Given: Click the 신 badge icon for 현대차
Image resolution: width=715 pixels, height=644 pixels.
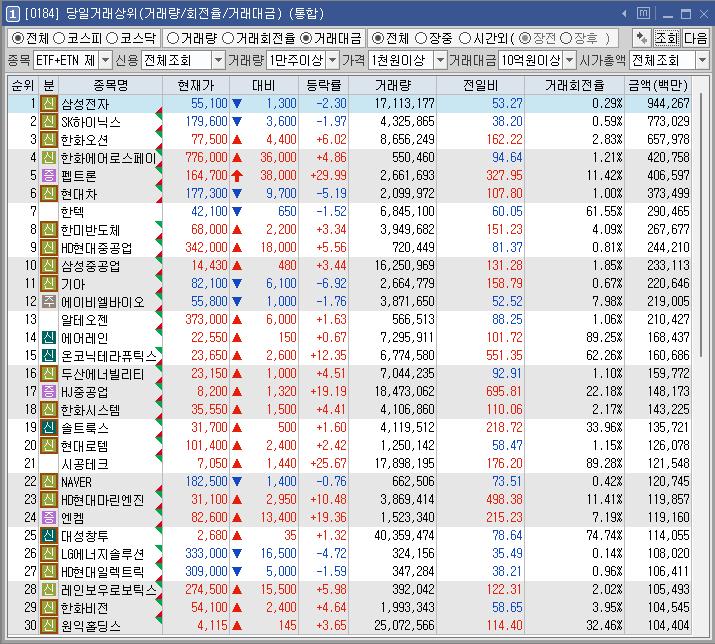Looking at the screenshot, I should (49, 194).
